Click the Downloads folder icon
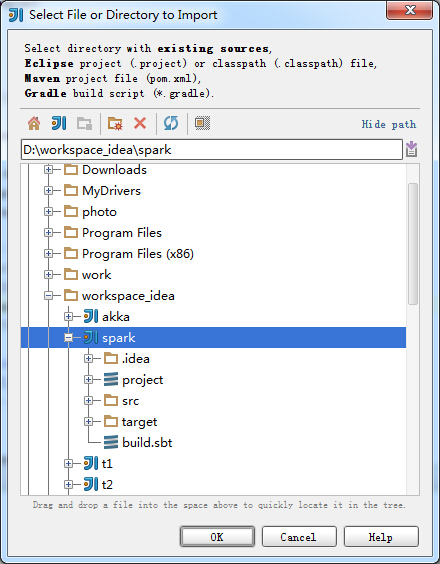 pyautogui.click(x=71, y=169)
